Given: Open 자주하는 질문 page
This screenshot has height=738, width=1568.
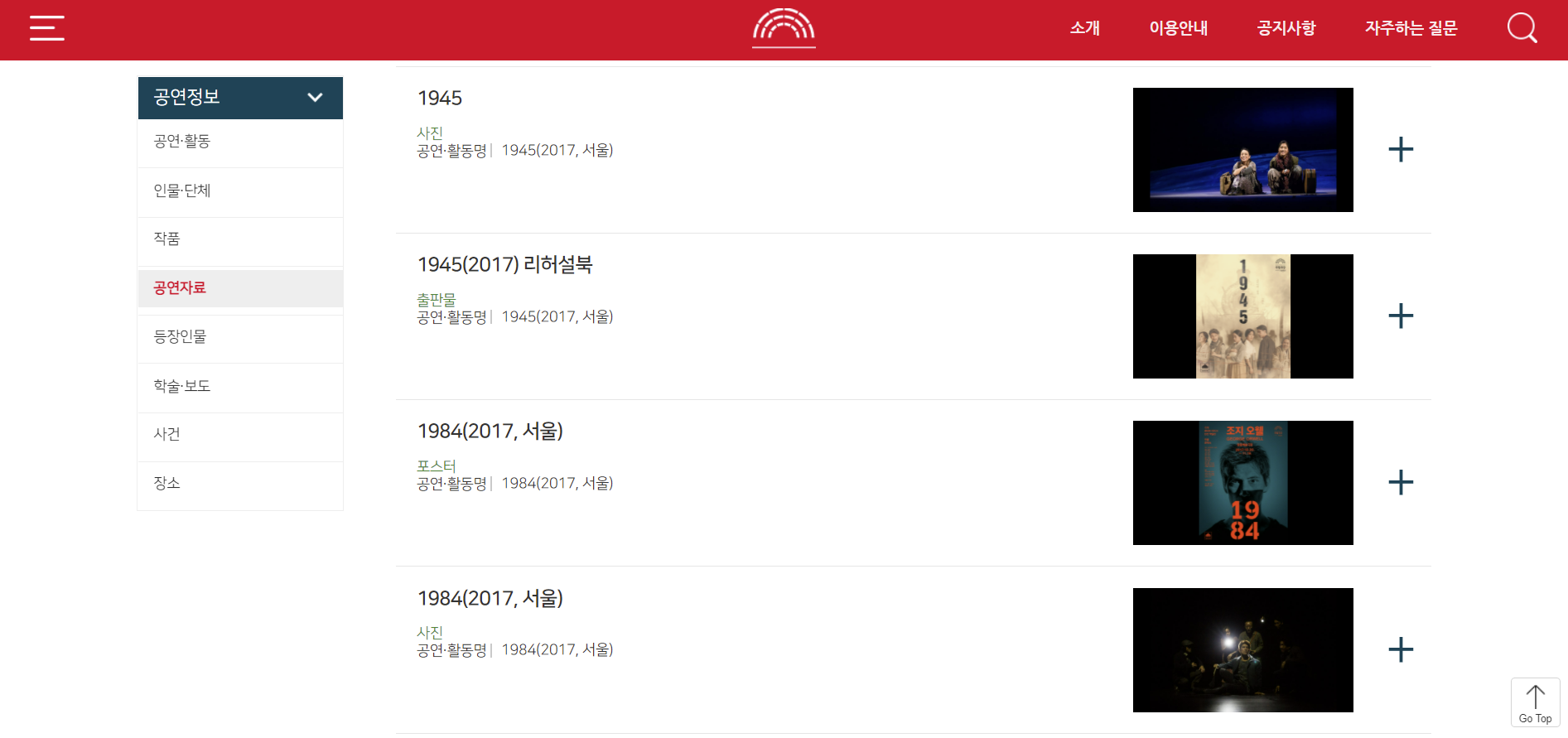Looking at the screenshot, I should tap(1411, 28).
